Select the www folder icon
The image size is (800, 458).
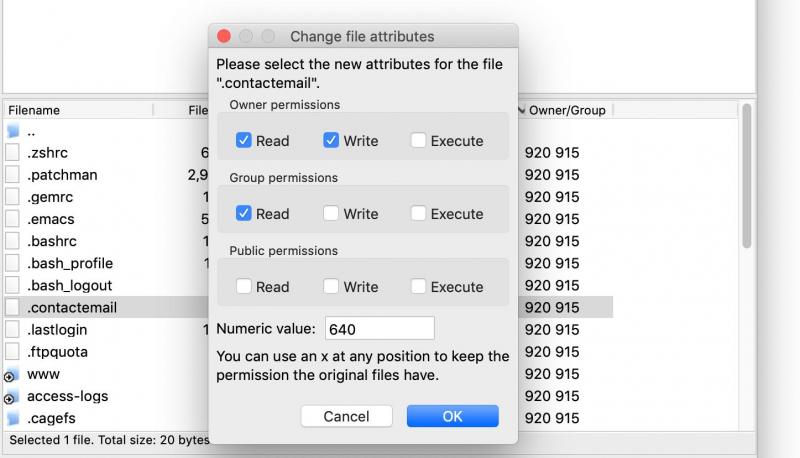pos(12,375)
